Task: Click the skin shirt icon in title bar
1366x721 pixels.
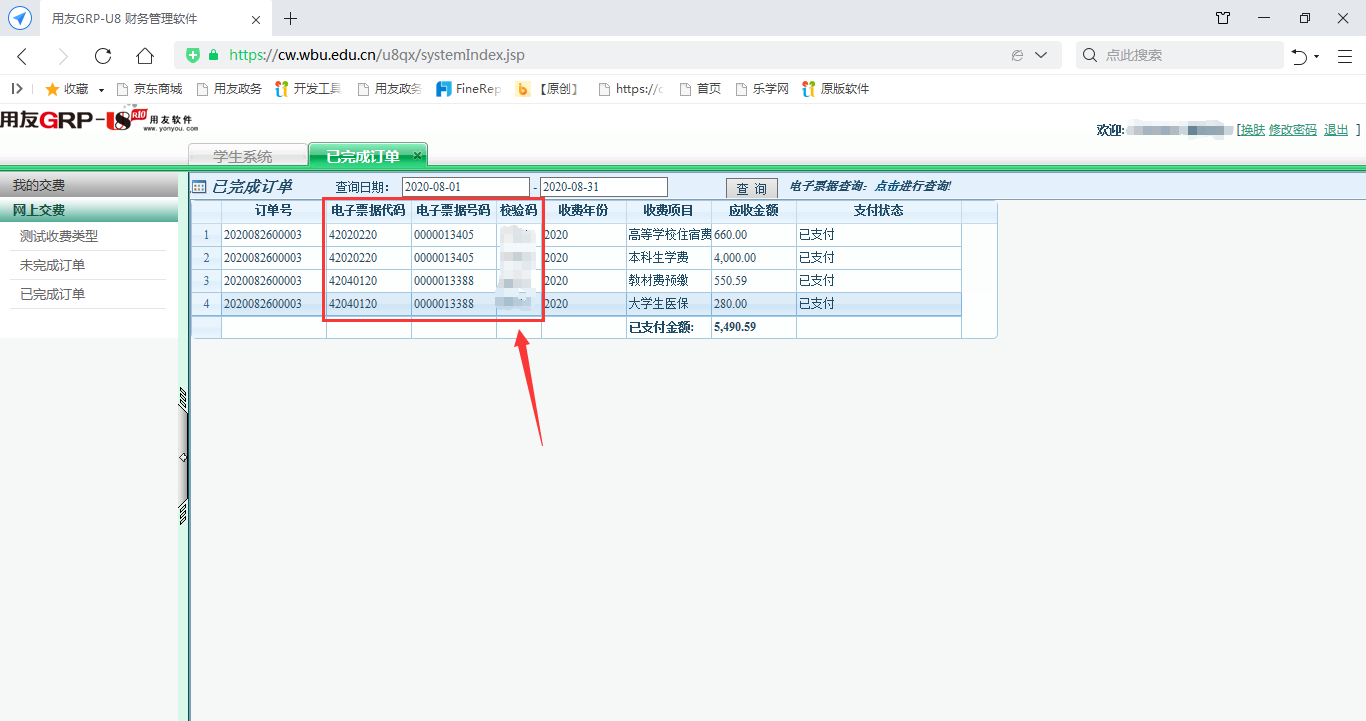Action: (1223, 18)
